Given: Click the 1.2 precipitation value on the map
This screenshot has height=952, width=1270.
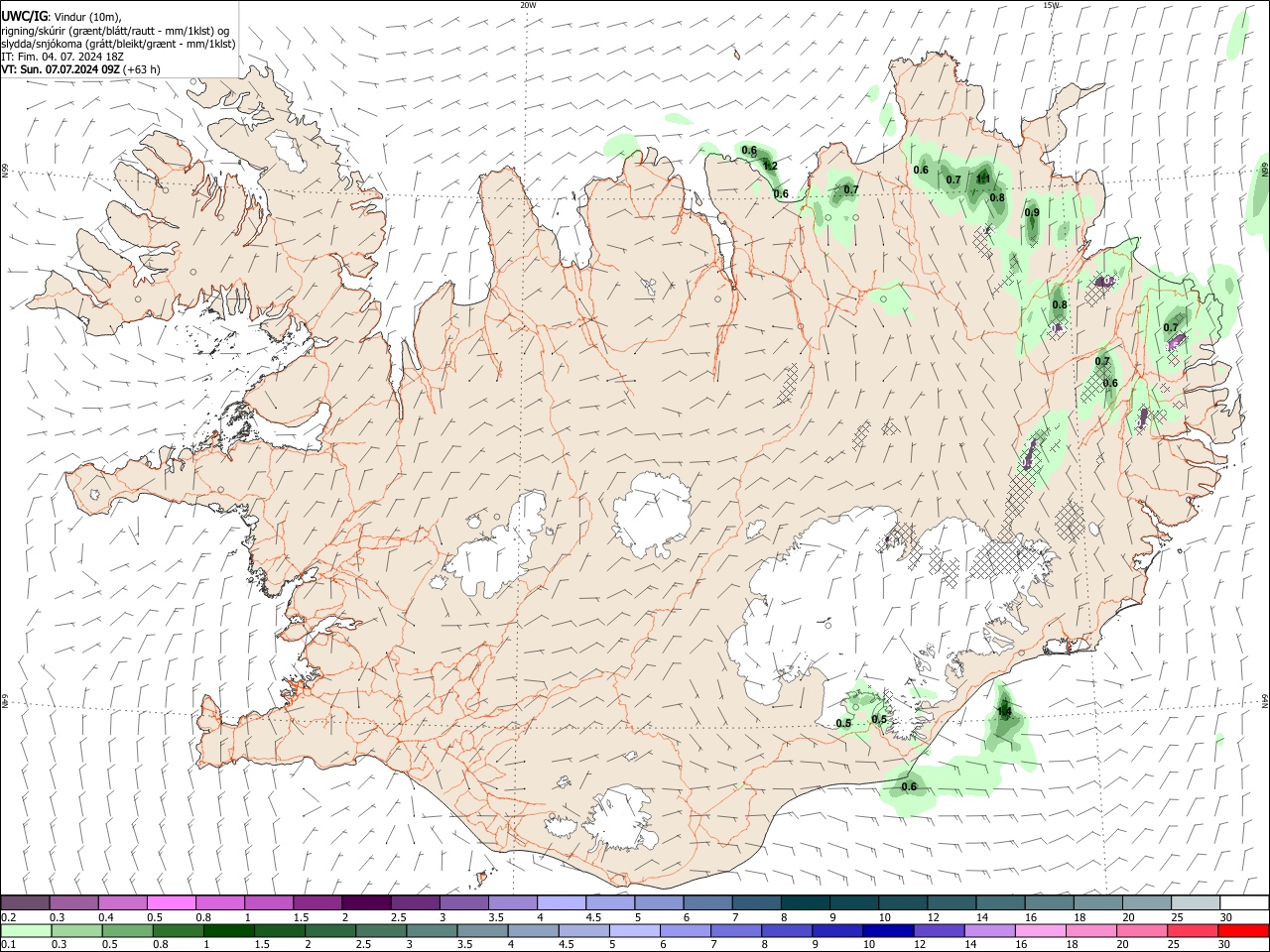Looking at the screenshot, I should (x=770, y=166).
